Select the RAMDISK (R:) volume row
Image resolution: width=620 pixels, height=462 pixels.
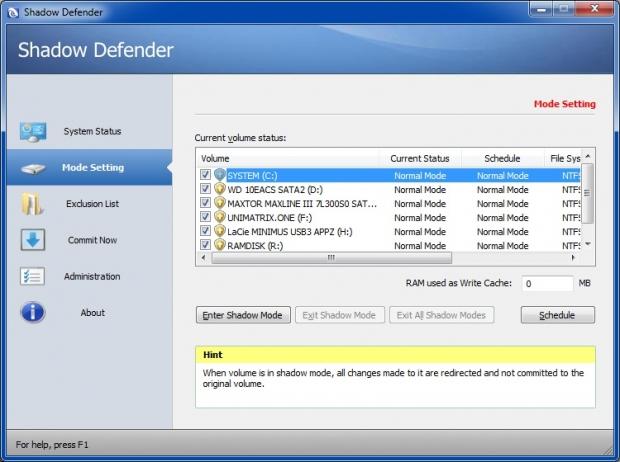tap(388, 245)
